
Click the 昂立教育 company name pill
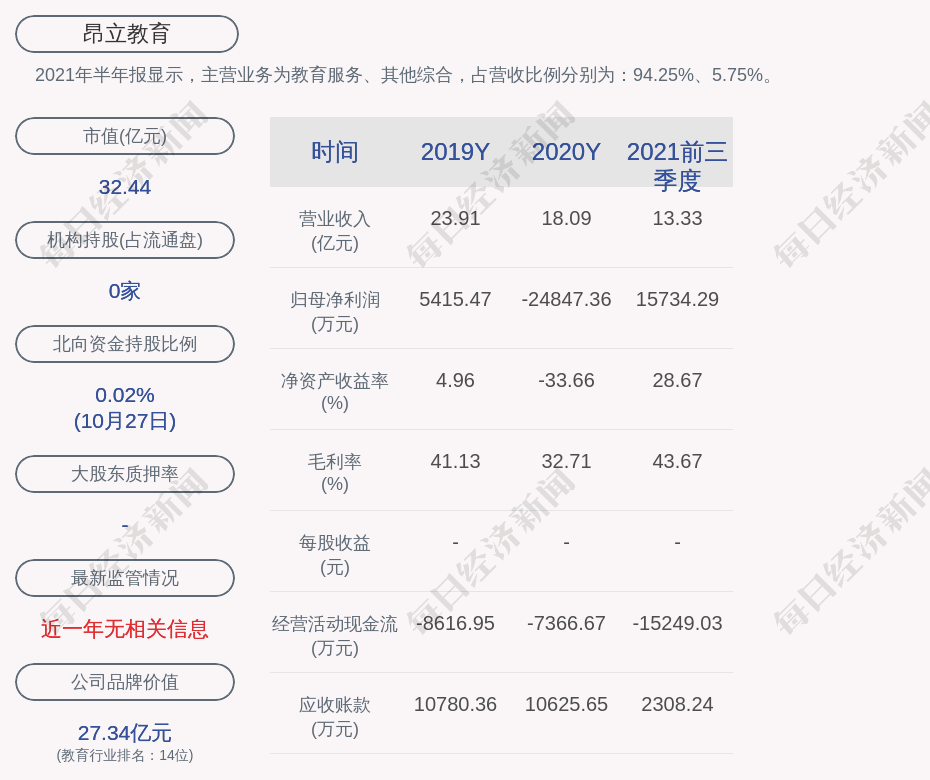tap(126, 34)
